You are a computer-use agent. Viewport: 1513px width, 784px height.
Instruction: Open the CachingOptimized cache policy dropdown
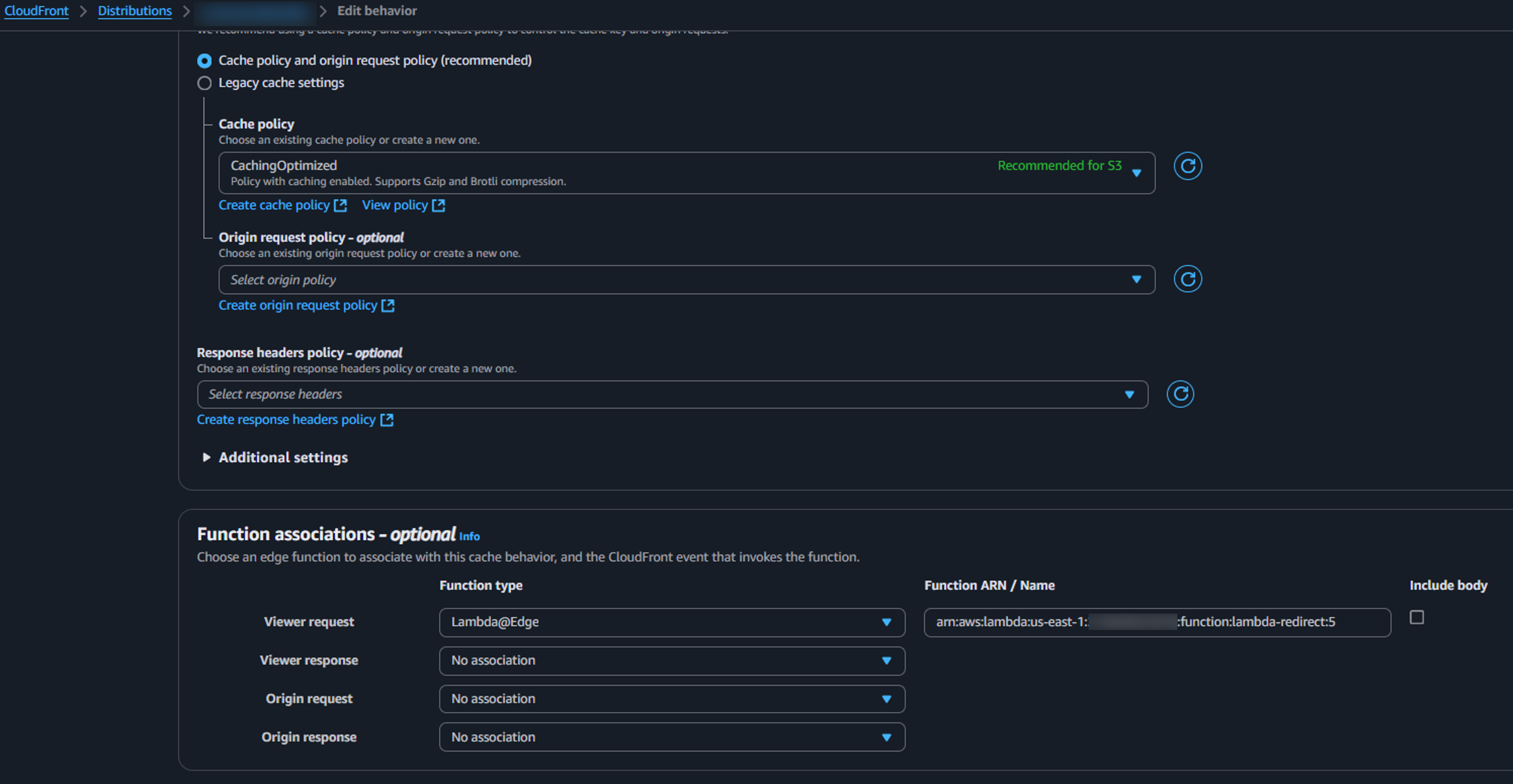pos(686,173)
